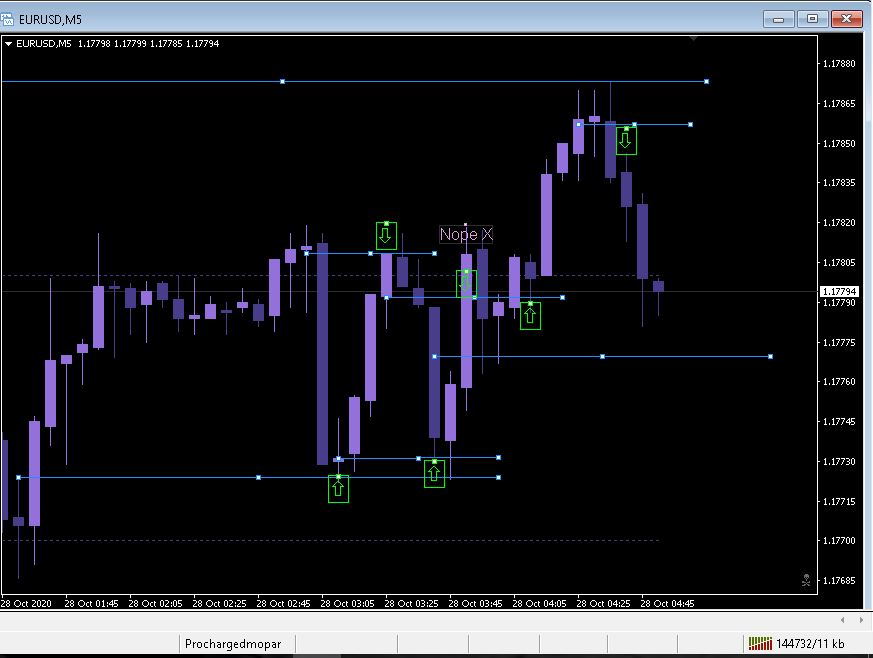Screen dimensions: 873x658
Task: Minimize the EURUSD,M5 chart window
Action: 778,19
